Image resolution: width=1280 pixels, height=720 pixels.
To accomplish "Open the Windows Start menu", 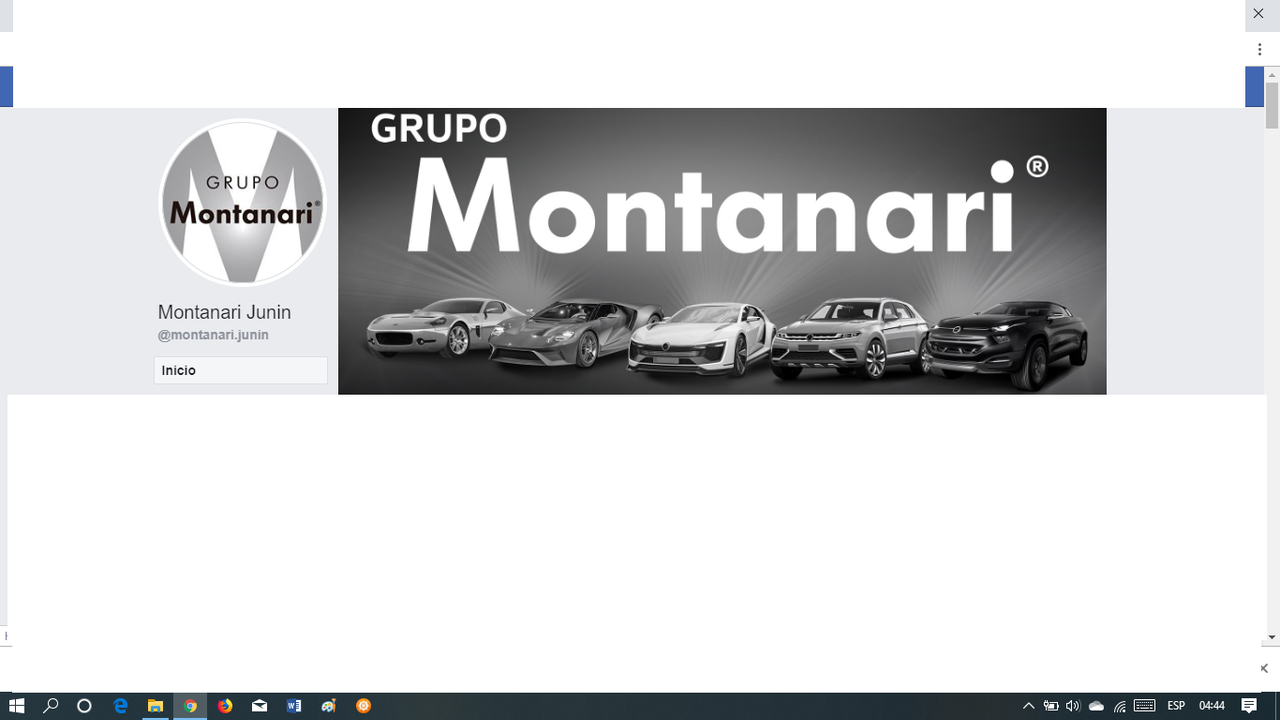I will 16,706.
